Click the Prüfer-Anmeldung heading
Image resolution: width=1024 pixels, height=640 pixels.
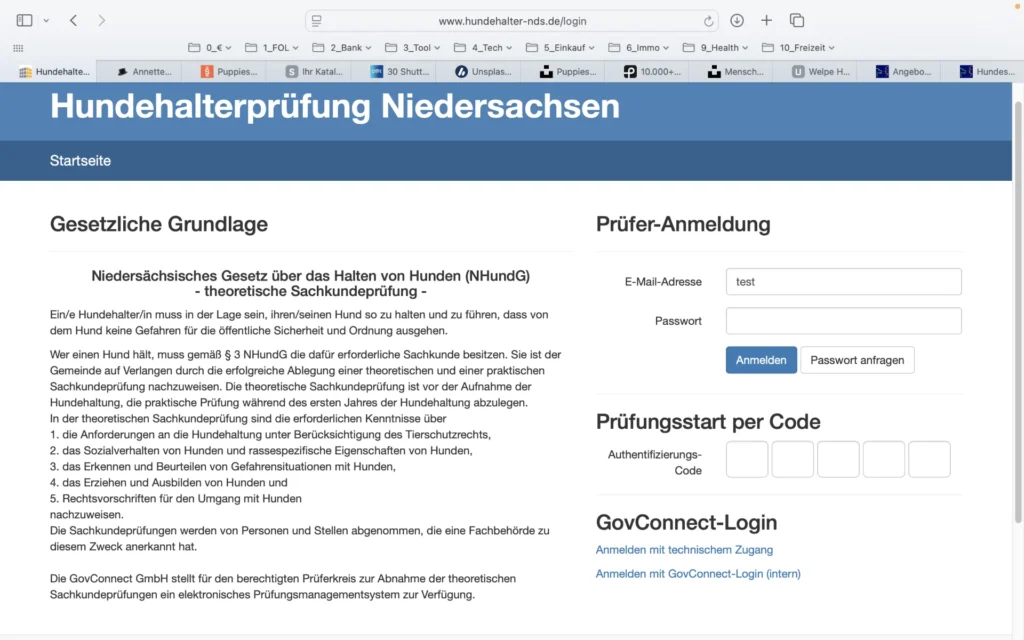[x=682, y=224]
